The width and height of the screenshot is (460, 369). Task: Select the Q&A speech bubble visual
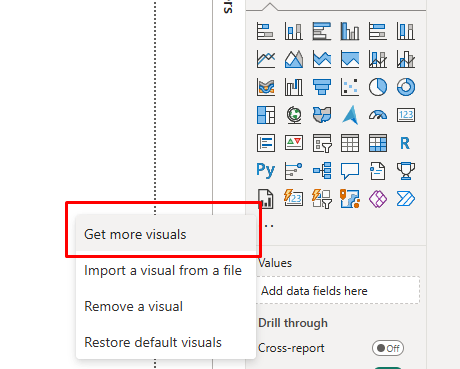point(350,171)
